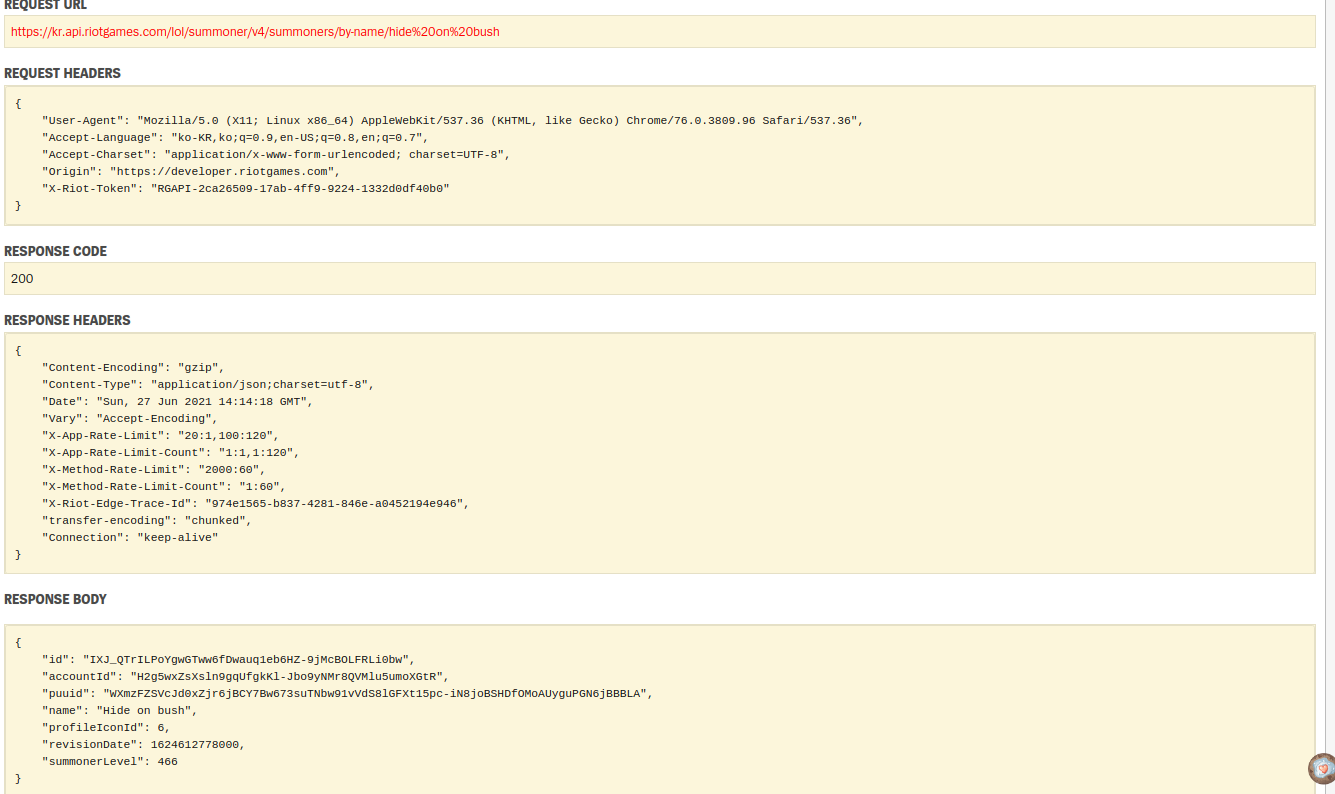Click the transfer-encoding chunked line

click(147, 520)
